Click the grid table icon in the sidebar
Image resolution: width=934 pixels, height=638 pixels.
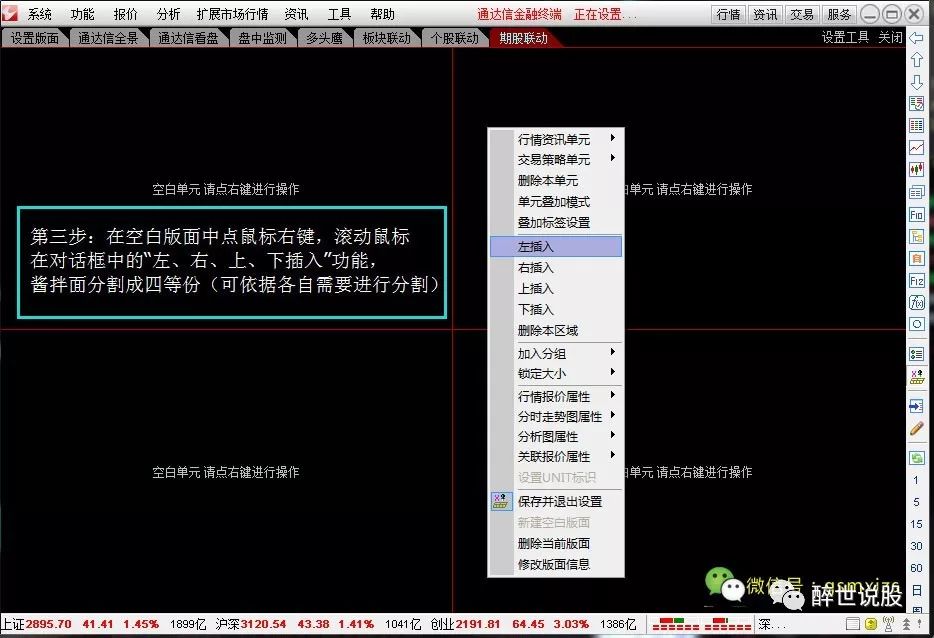click(917, 126)
